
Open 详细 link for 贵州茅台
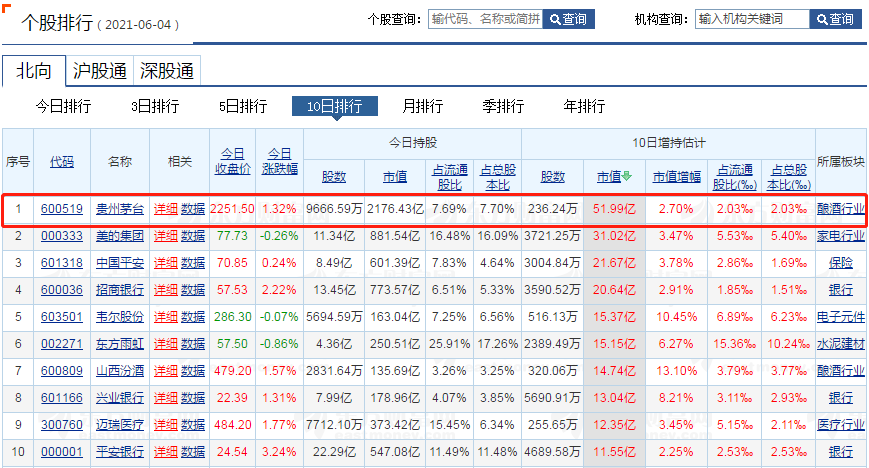click(166, 209)
